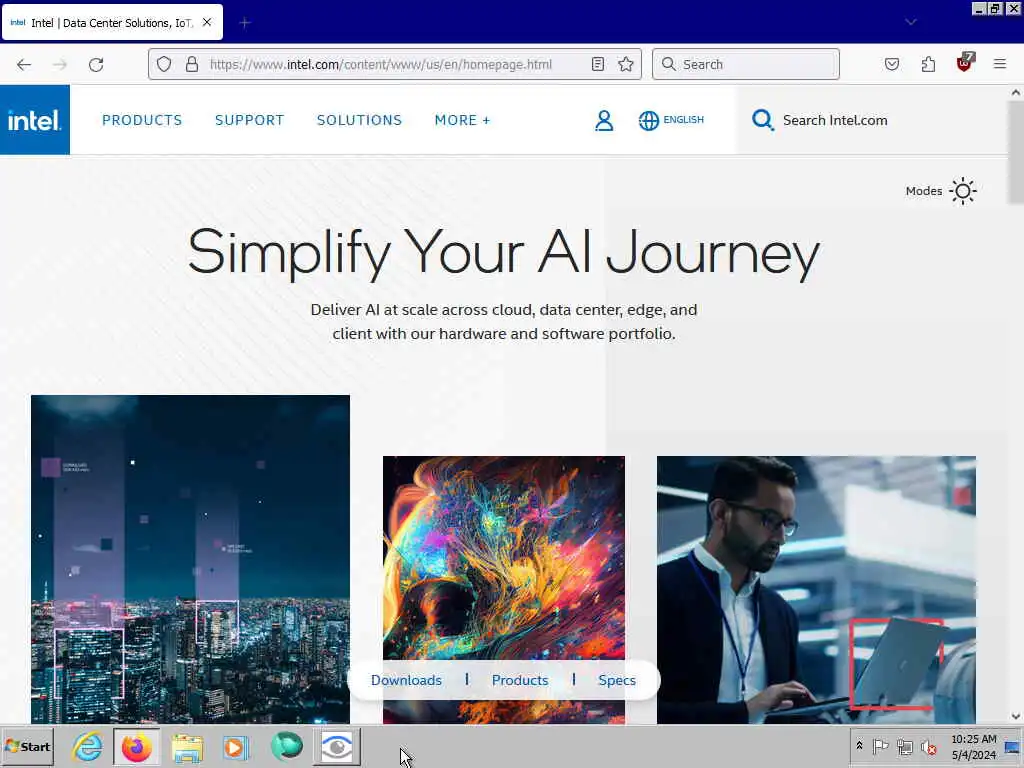This screenshot has width=1024, height=768.
Task: Click the site security padlock icon
Action: 191,64
